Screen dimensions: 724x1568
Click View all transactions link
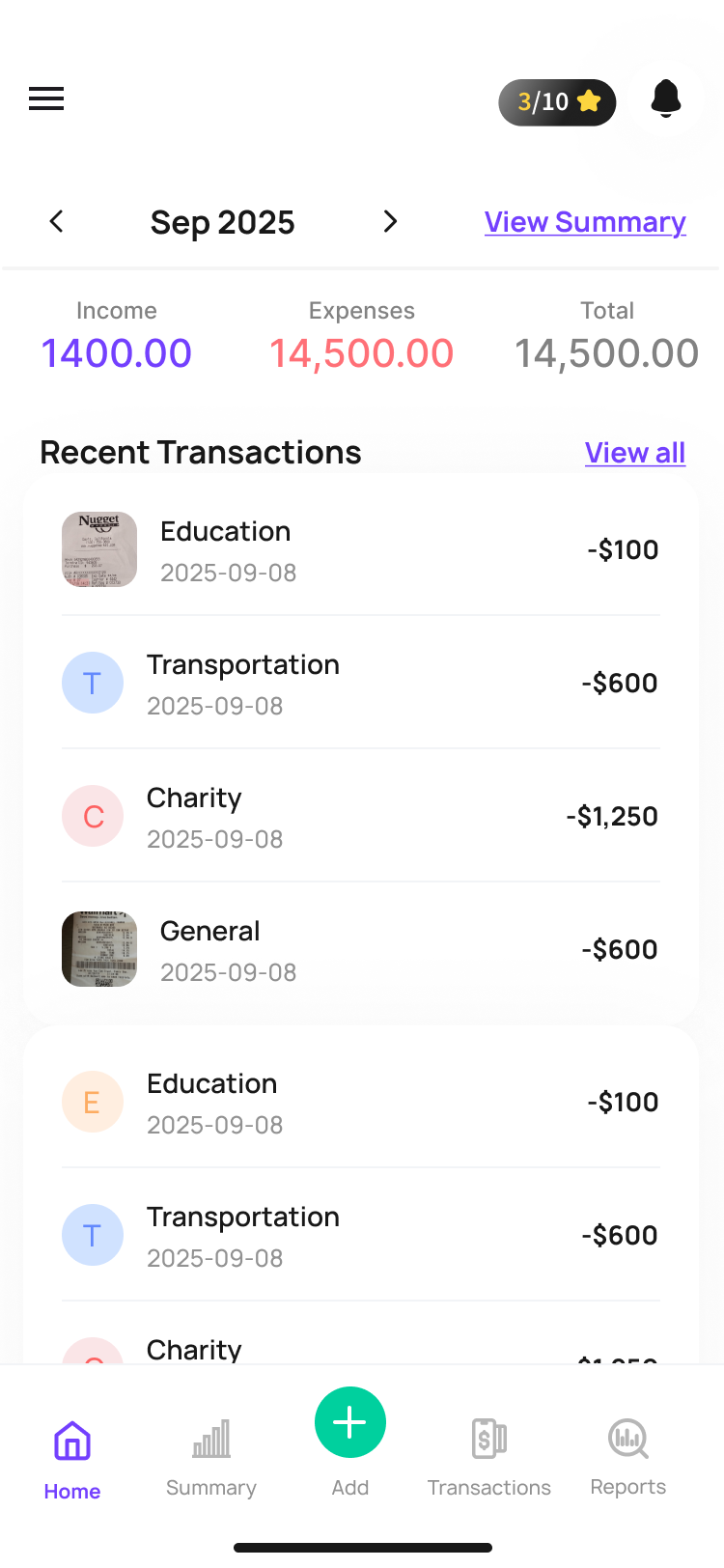(635, 453)
